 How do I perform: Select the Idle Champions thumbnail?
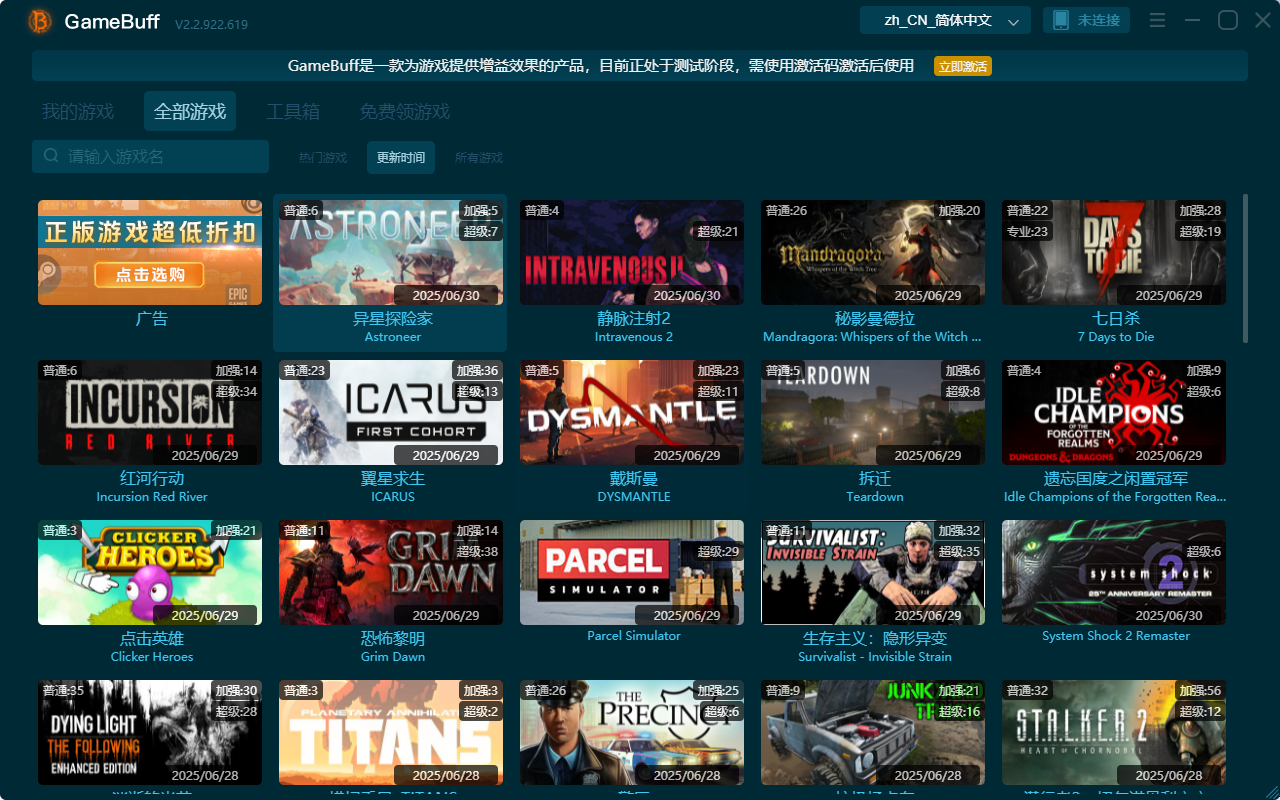[1114, 412]
